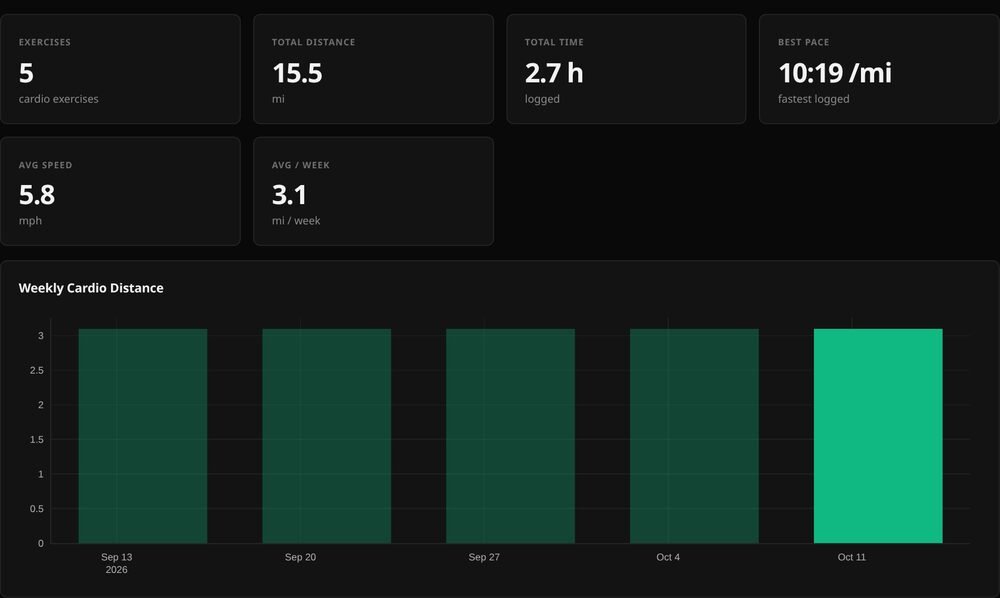Select the Sep 20 weekly distance bar
This screenshot has width=1000, height=598.
[x=327, y=436]
